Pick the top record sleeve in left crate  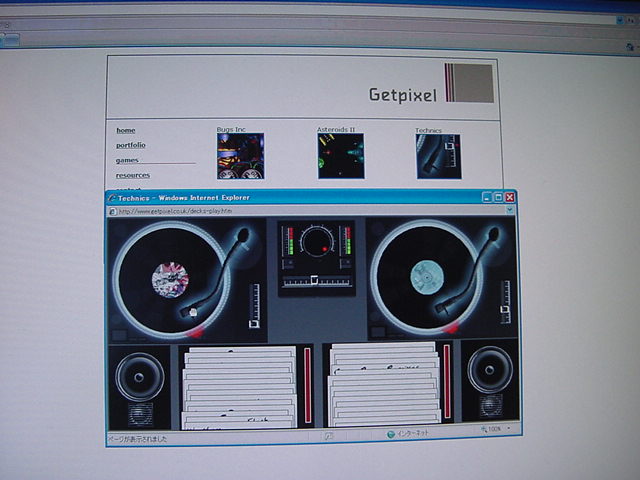click(242, 350)
